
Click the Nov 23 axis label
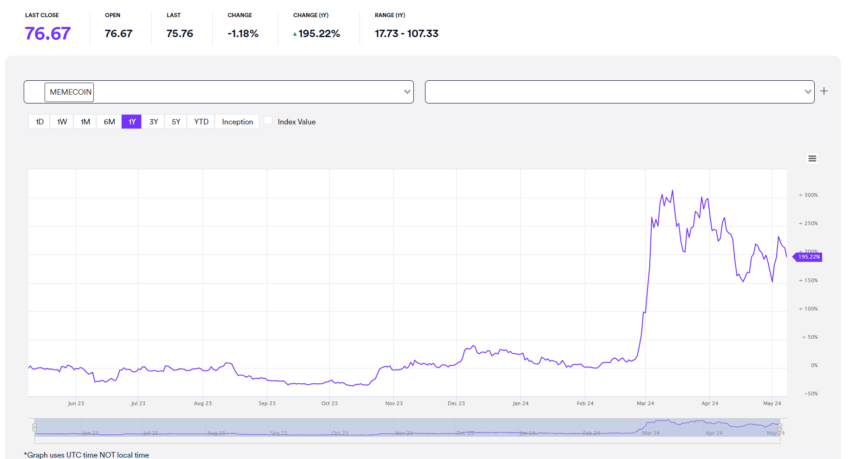pyautogui.click(x=394, y=403)
